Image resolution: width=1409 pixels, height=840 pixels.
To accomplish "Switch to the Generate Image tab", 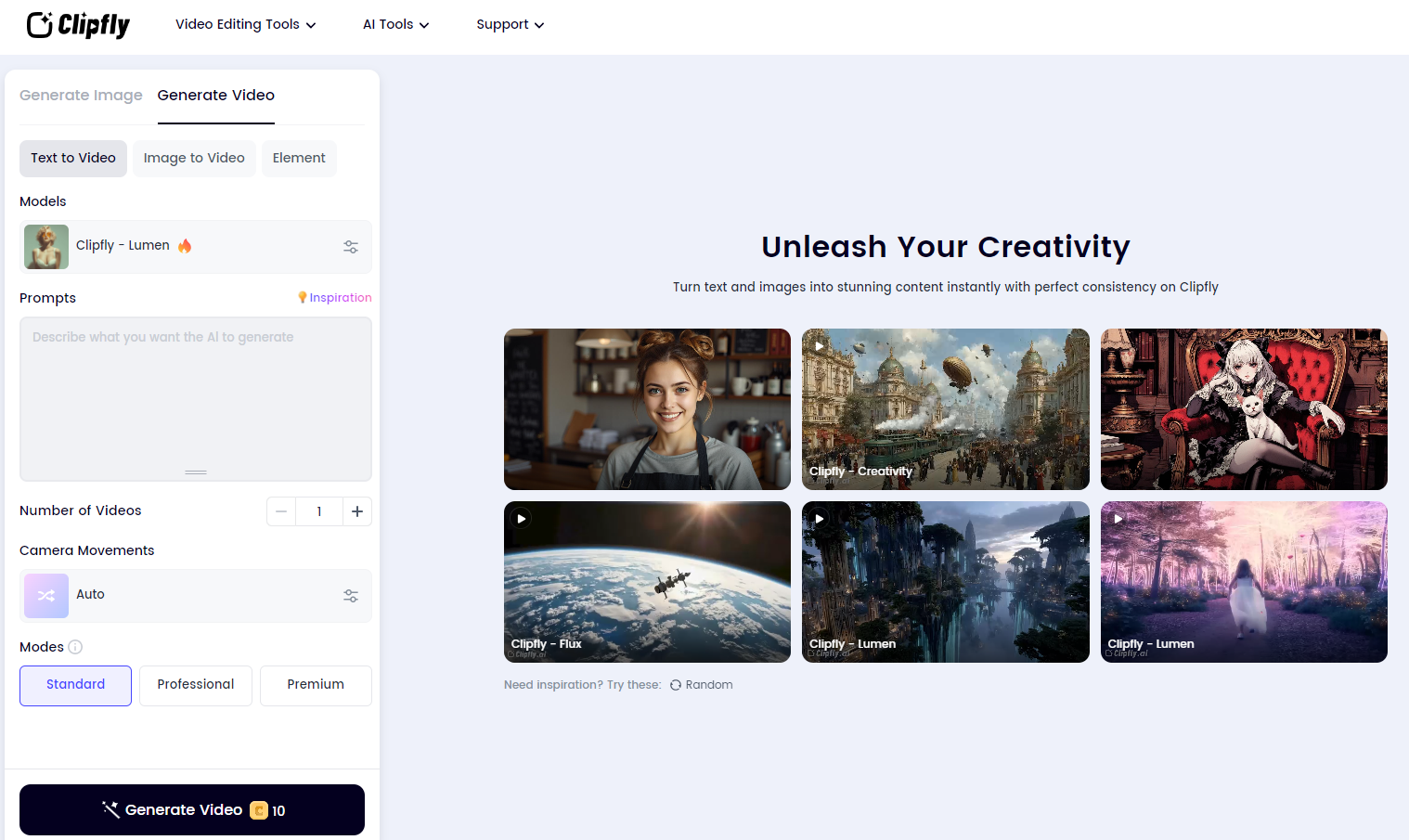I will [x=81, y=96].
